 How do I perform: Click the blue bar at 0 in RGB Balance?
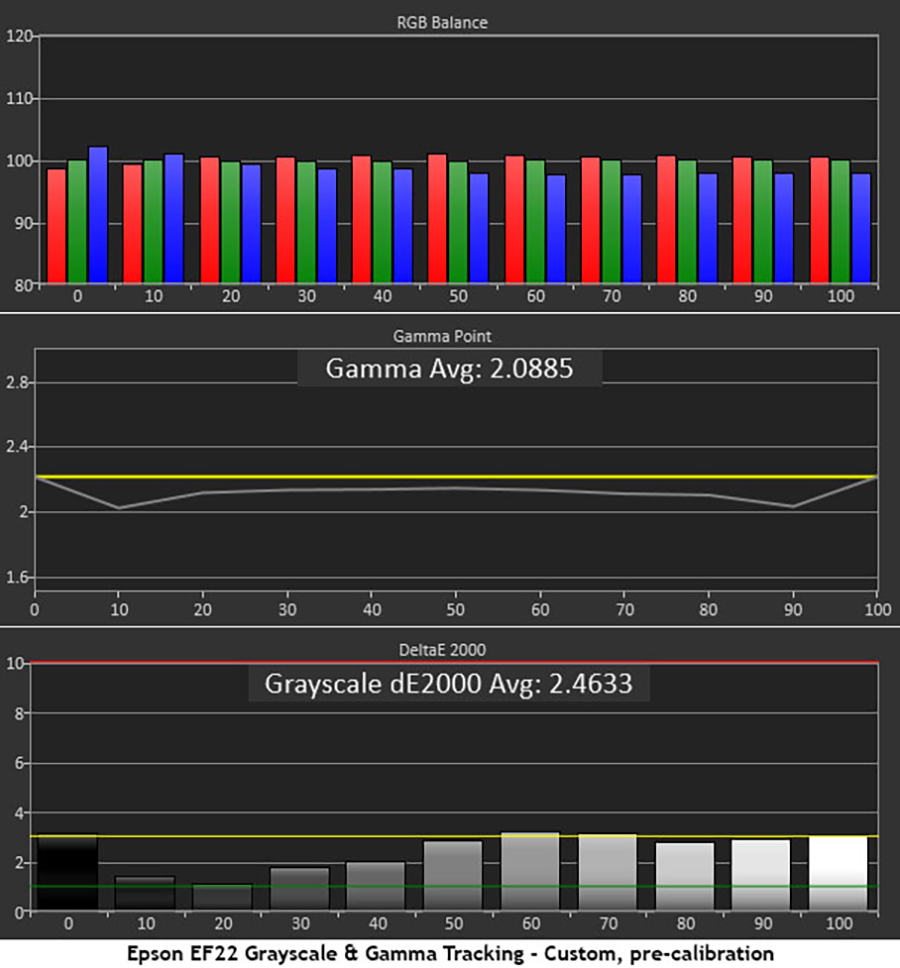[98, 215]
